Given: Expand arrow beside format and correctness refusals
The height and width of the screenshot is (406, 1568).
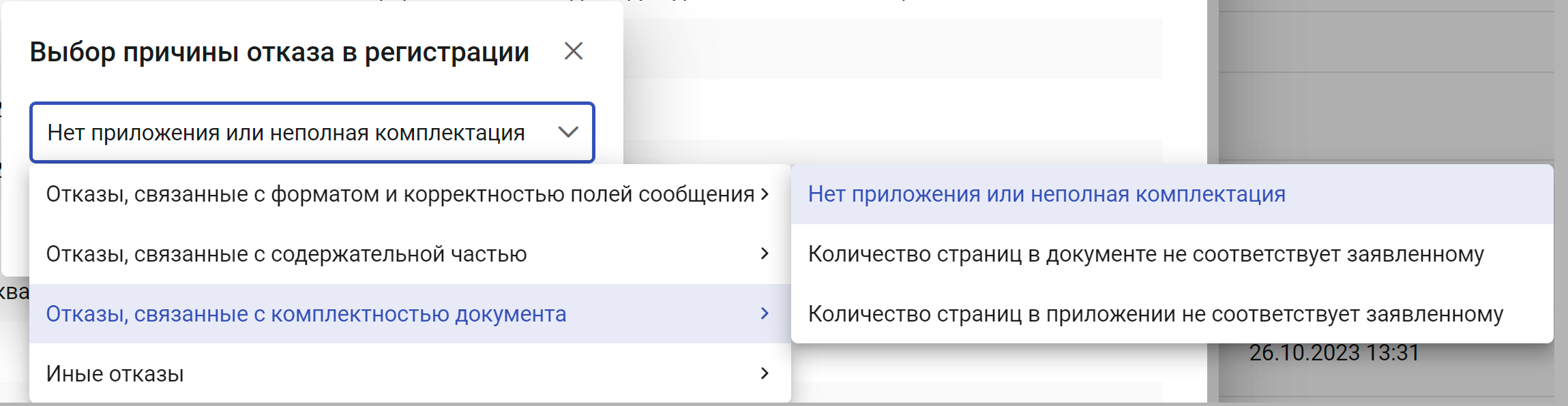Looking at the screenshot, I should point(765,194).
